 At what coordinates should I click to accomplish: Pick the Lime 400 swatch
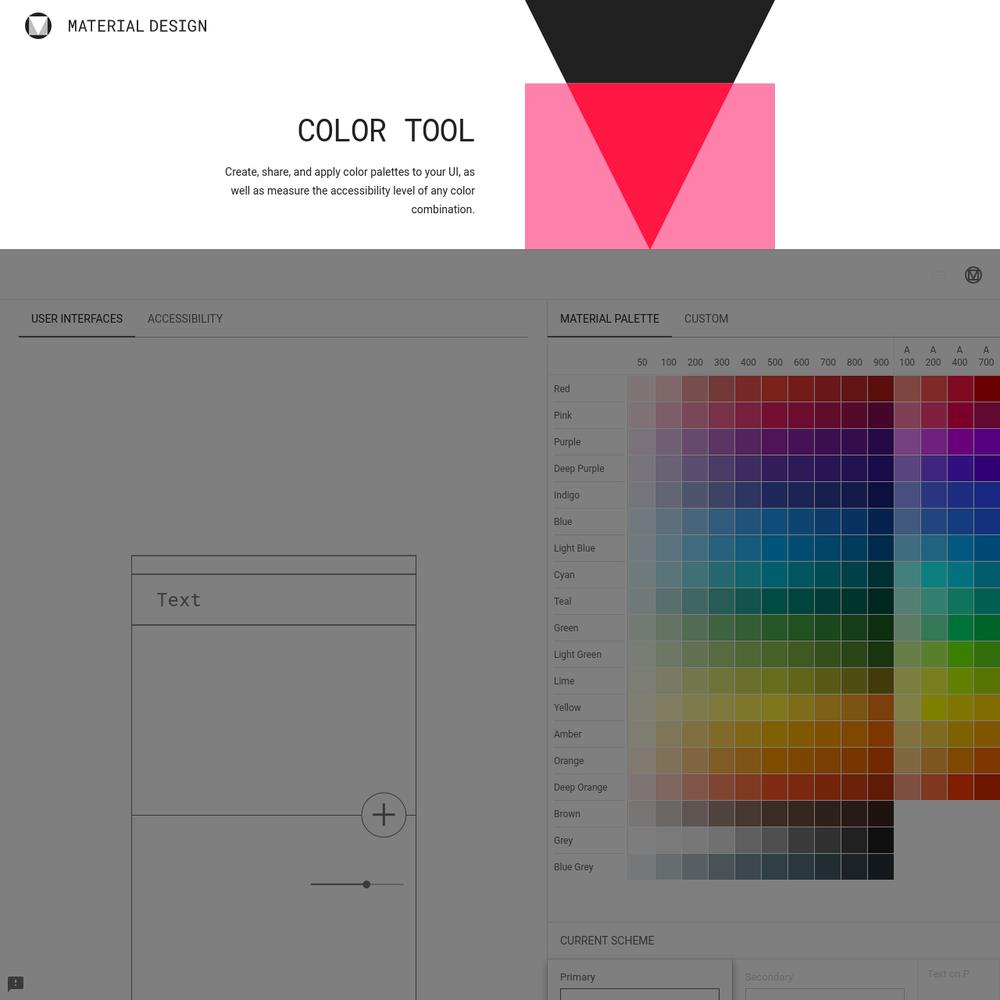(747, 681)
